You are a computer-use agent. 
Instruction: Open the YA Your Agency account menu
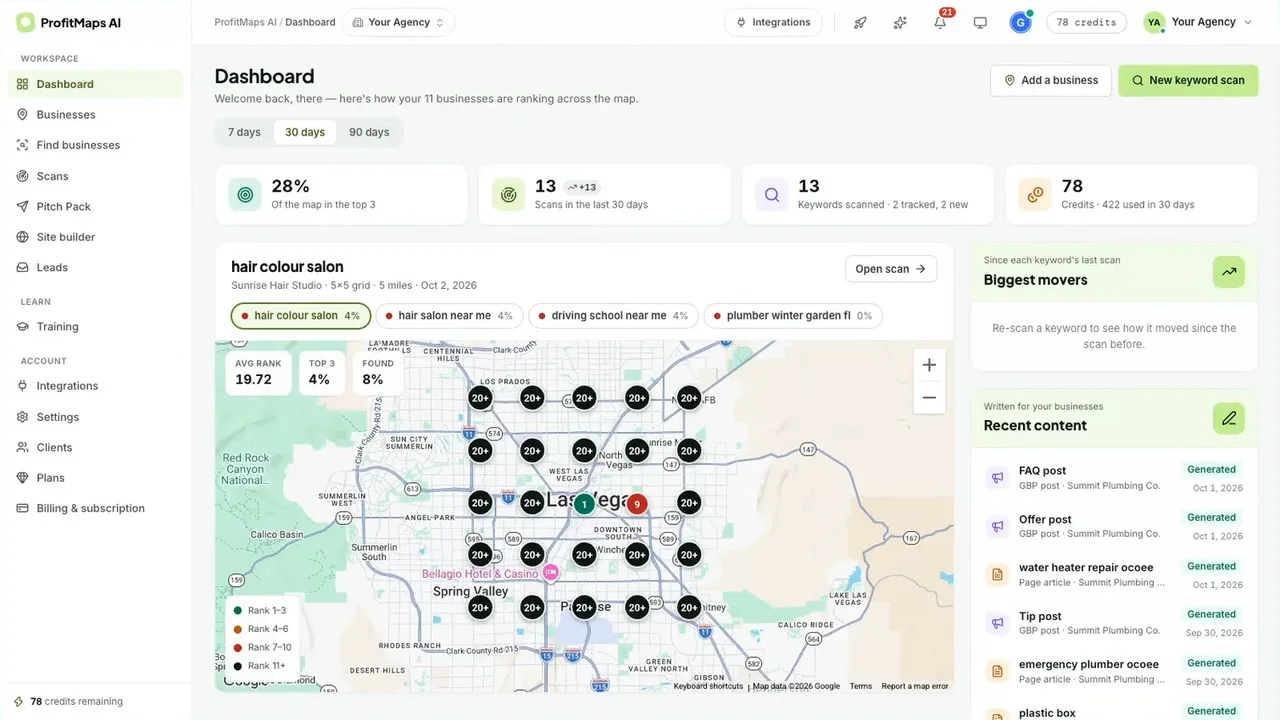point(1199,22)
